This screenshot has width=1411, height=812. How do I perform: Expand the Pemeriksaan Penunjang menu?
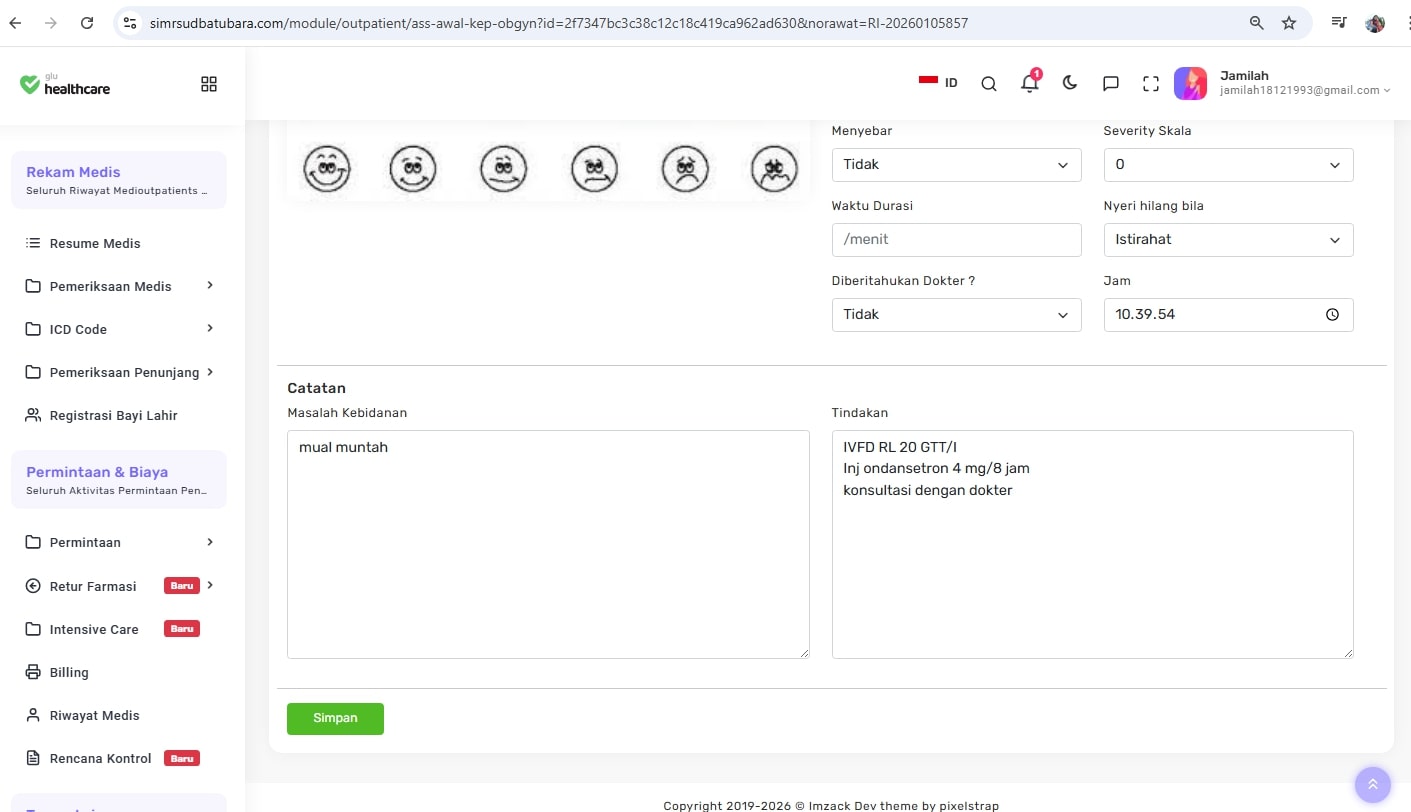point(120,372)
